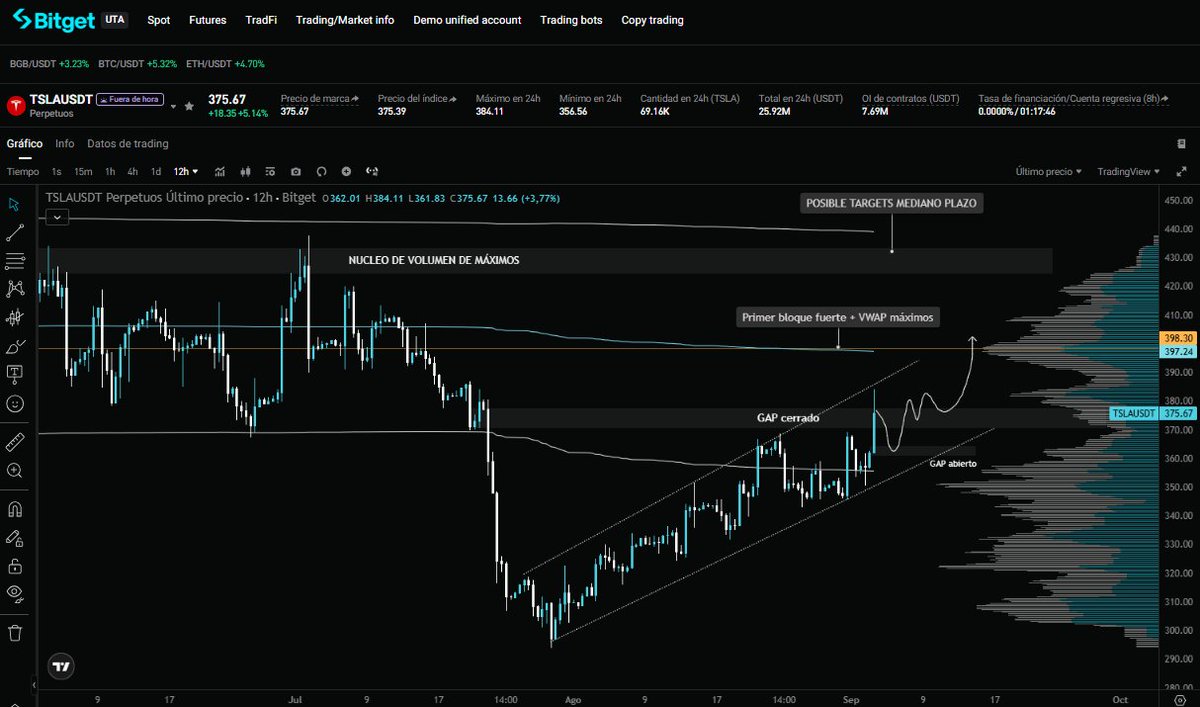Collapse the chart legend chevron
This screenshot has height=707, width=1200.
coord(57,216)
